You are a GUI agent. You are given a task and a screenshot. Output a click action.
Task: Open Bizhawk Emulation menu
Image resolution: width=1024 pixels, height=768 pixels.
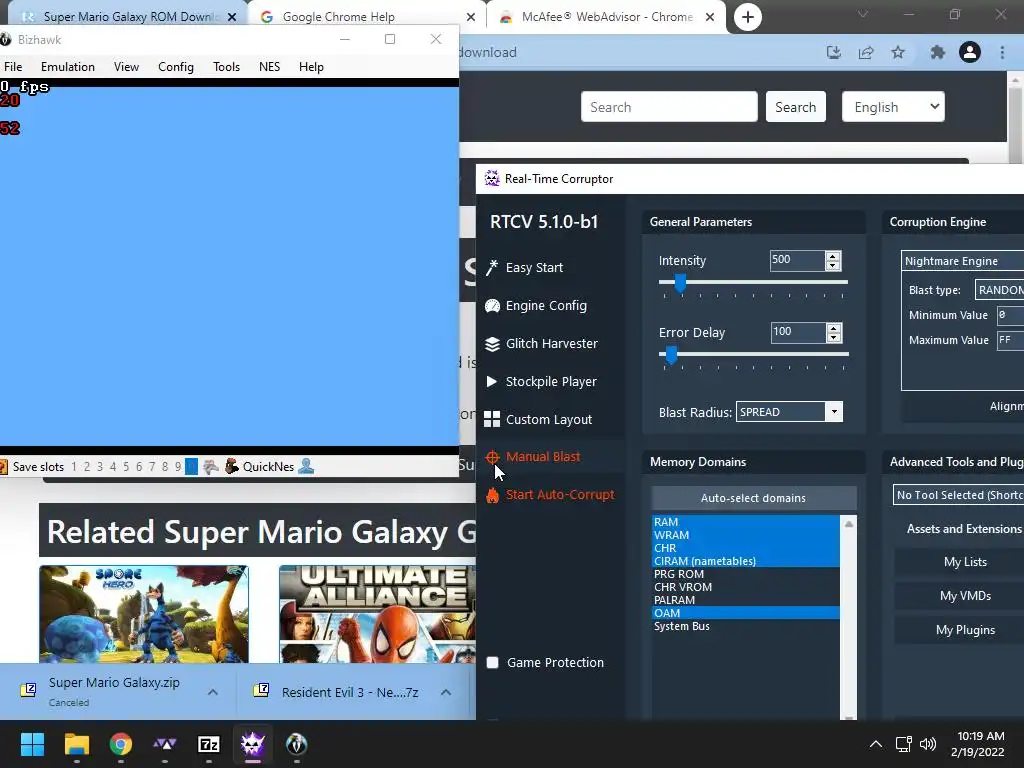(x=68, y=67)
